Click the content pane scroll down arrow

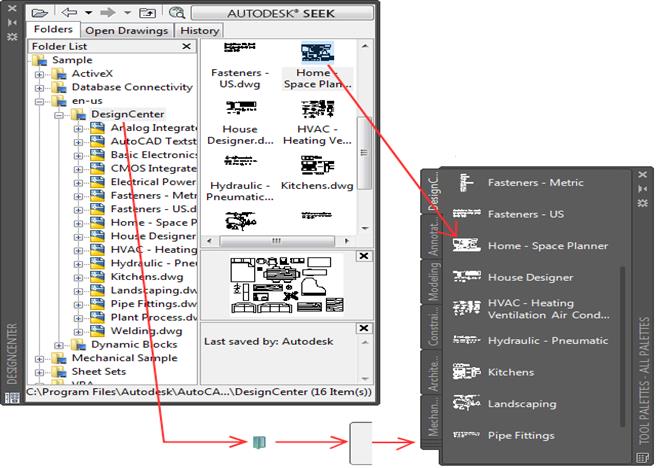pyautogui.click(x=365, y=228)
